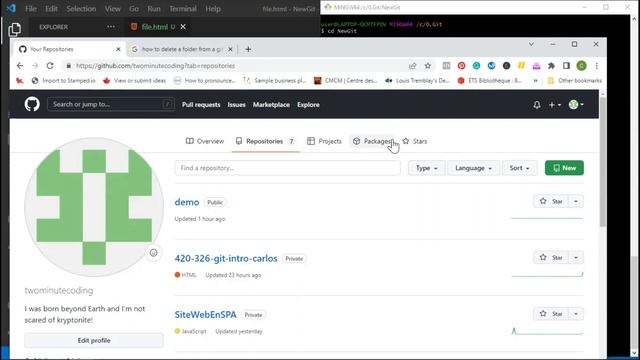Open the SiteWebEnSPA repository
The image size is (640, 360).
click(205, 315)
